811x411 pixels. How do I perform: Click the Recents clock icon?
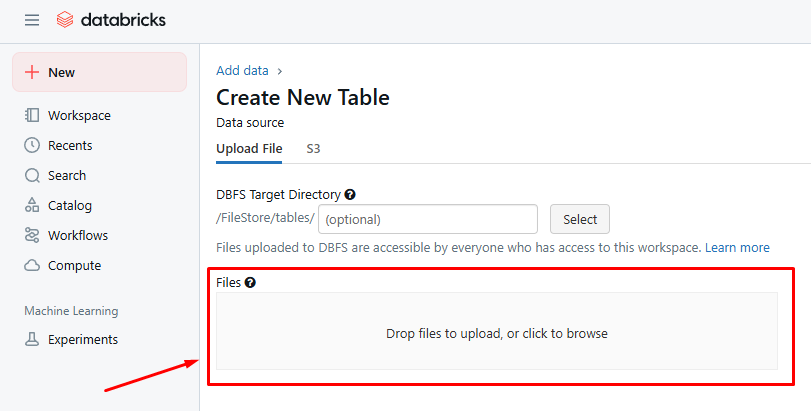coord(32,145)
